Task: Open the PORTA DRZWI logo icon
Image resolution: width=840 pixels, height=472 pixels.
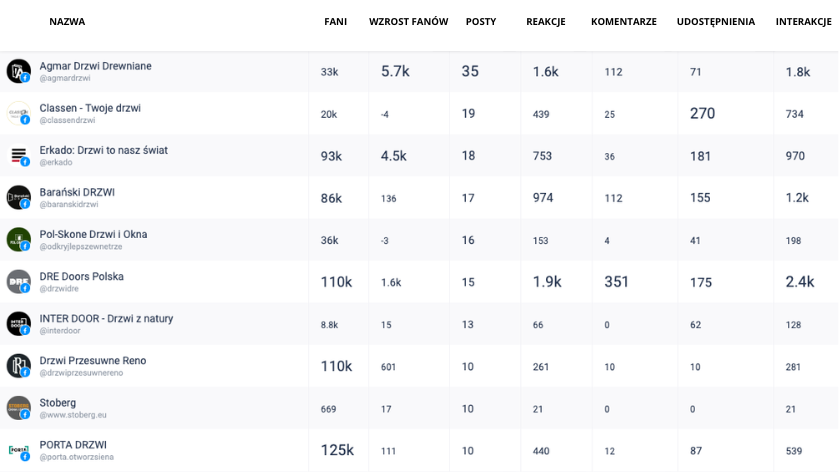Action: (x=18, y=451)
